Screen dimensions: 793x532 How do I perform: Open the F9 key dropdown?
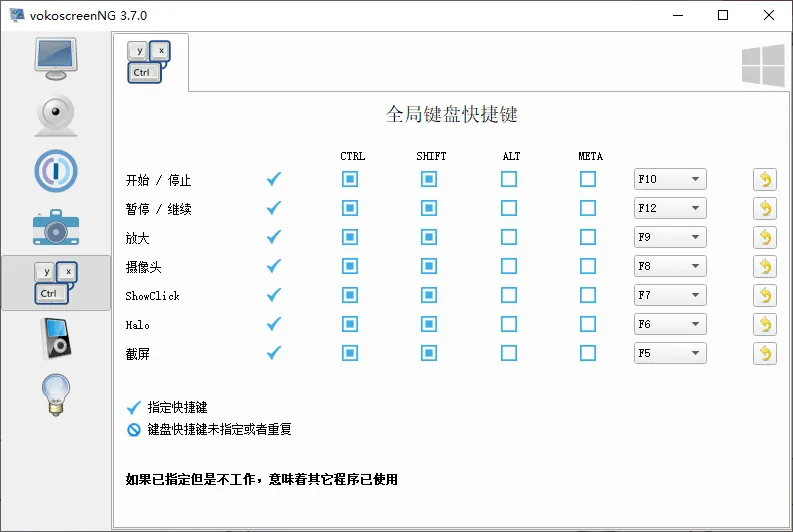(x=670, y=237)
